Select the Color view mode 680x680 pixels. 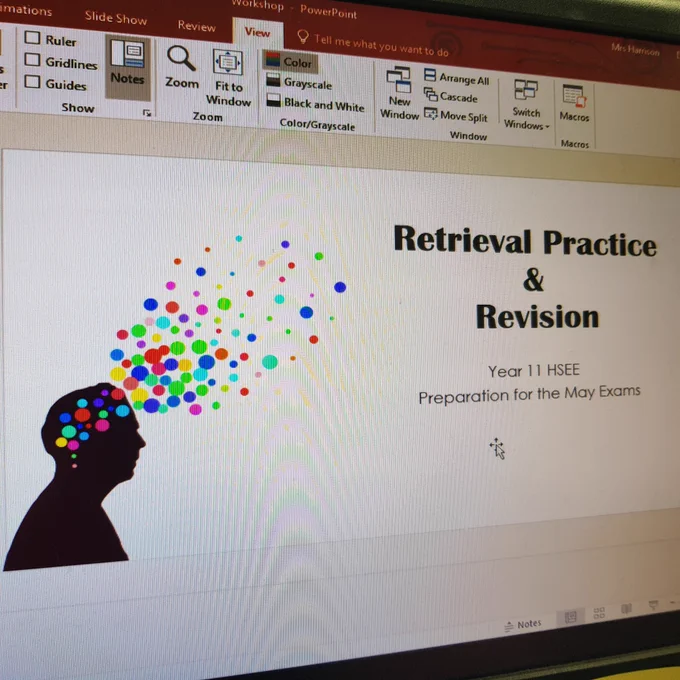[x=290, y=62]
